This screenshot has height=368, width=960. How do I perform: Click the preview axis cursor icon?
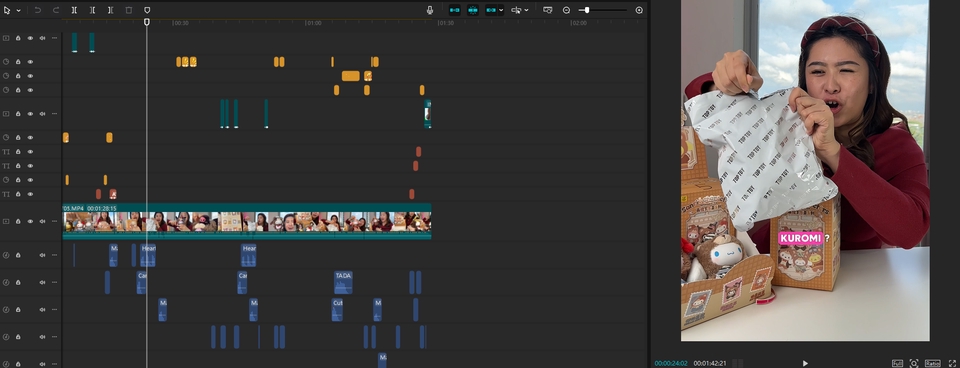(x=516, y=10)
